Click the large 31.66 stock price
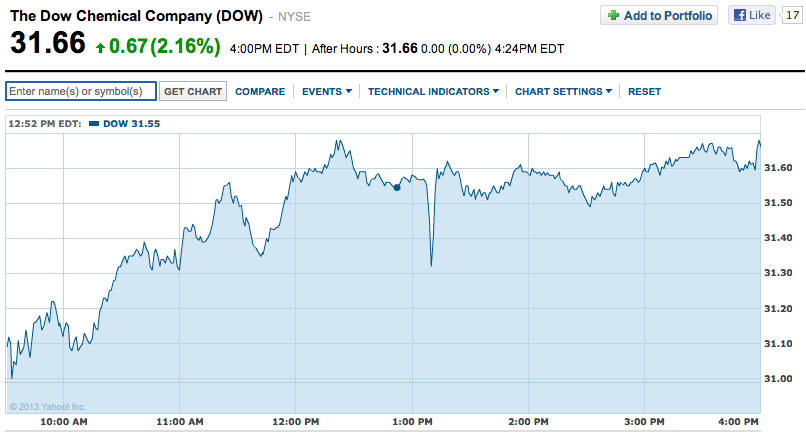Viewport: 806px width, 432px height. [48, 43]
